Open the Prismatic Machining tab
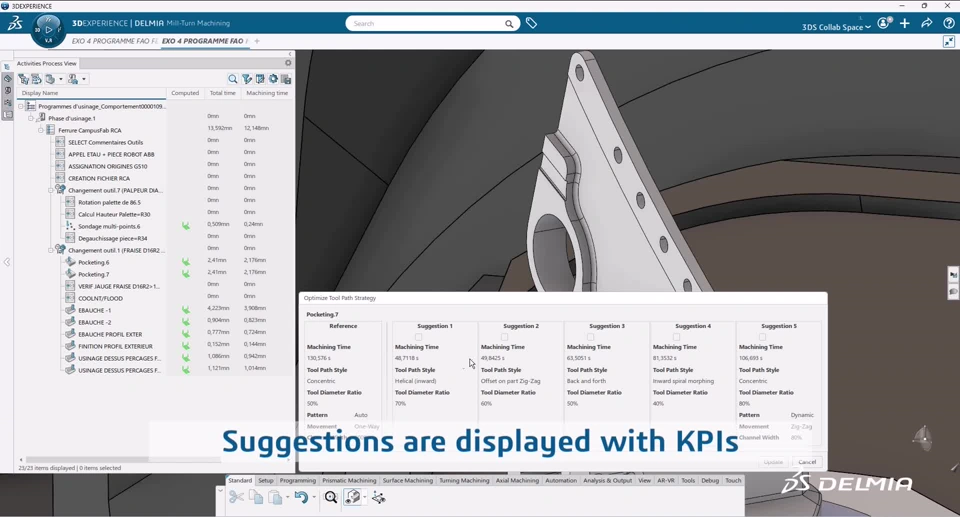960x517 pixels. coord(349,481)
